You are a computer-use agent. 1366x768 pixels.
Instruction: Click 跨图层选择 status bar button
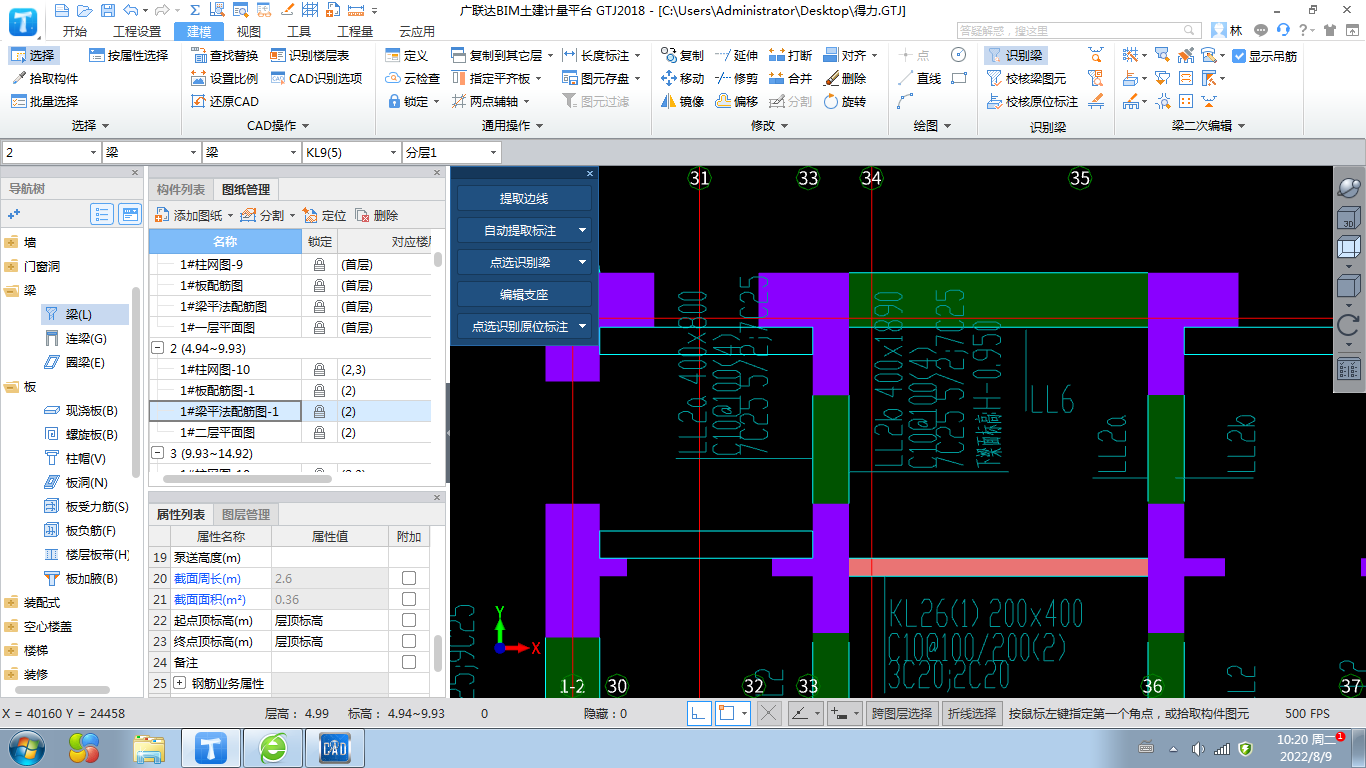coord(903,713)
